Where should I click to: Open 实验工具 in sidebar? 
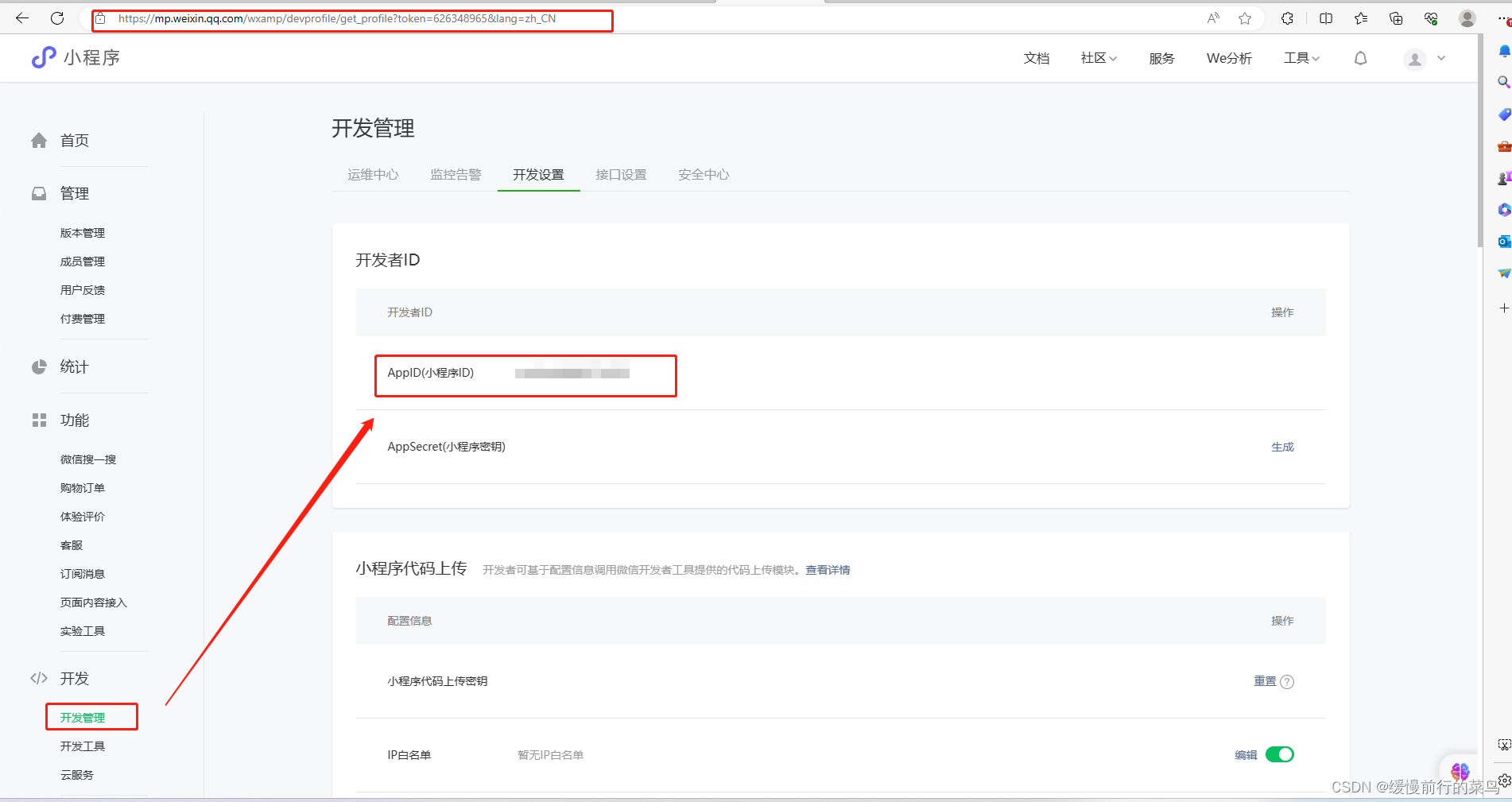click(x=83, y=631)
